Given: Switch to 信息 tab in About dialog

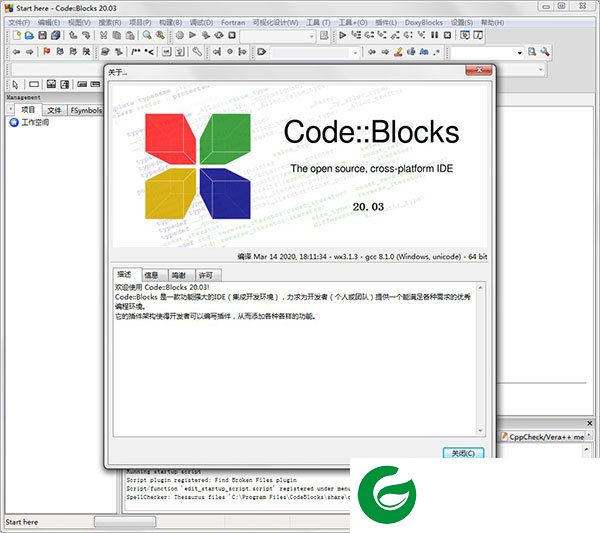Looking at the screenshot, I should pos(155,275).
